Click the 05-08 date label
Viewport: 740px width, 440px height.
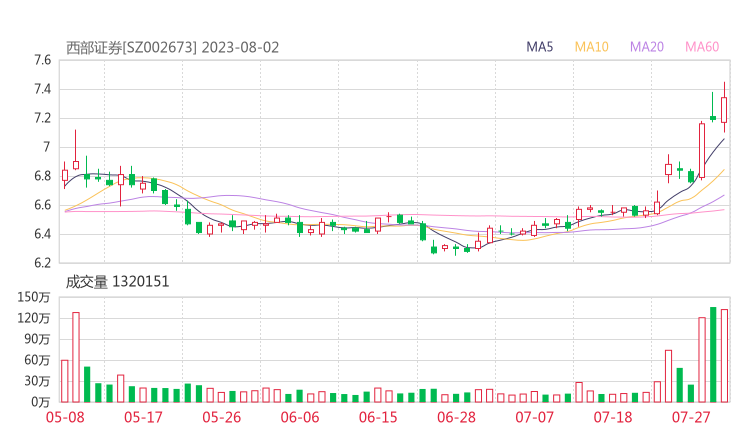(65, 417)
